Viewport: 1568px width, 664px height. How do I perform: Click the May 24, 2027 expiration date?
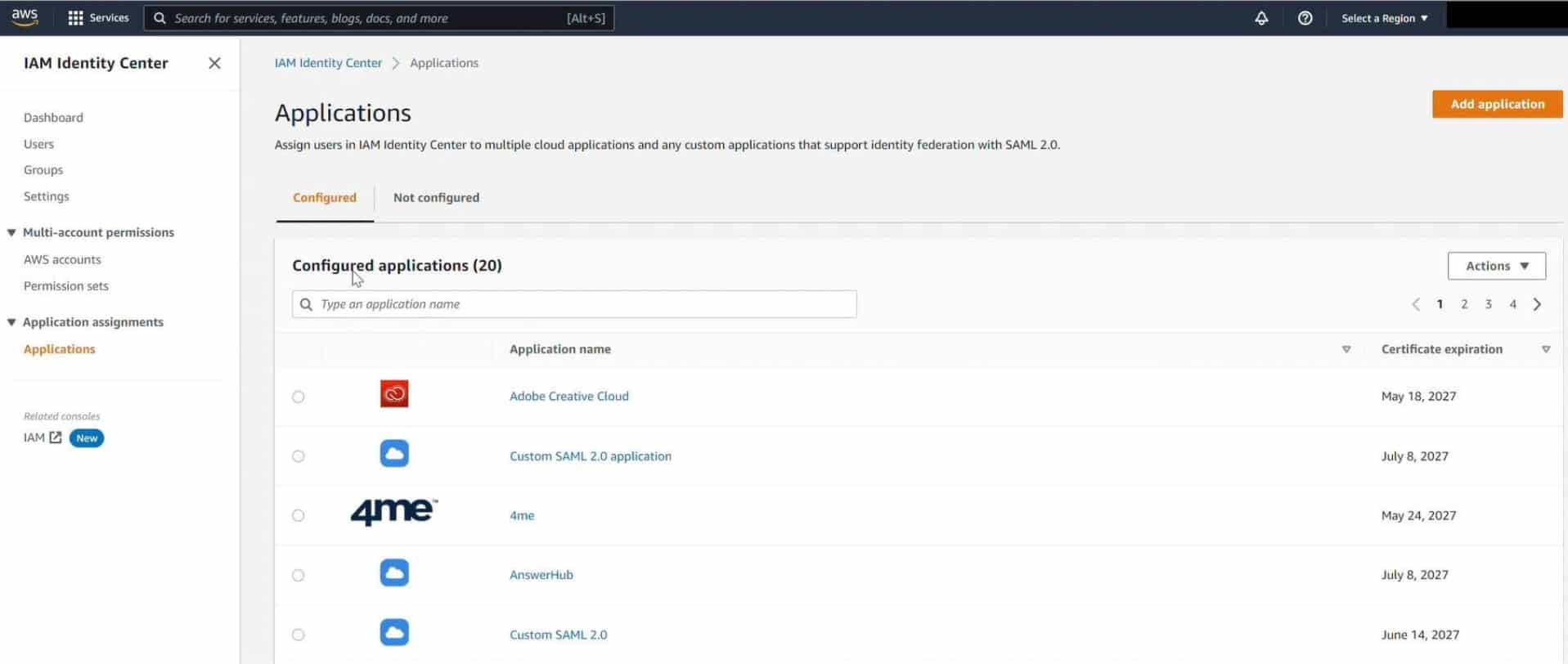[x=1419, y=515]
